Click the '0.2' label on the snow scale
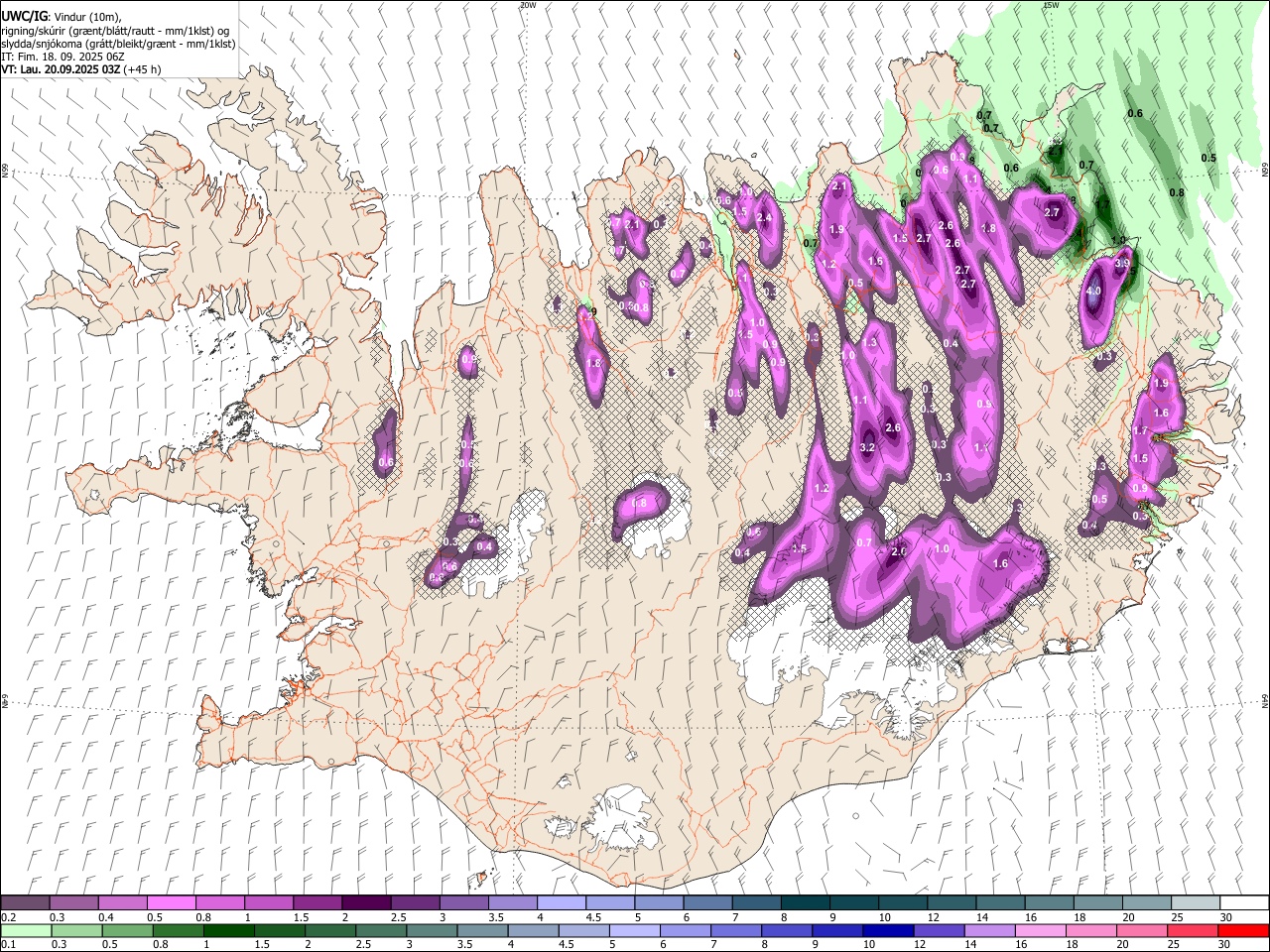The image size is (1270, 952). (x=9, y=917)
